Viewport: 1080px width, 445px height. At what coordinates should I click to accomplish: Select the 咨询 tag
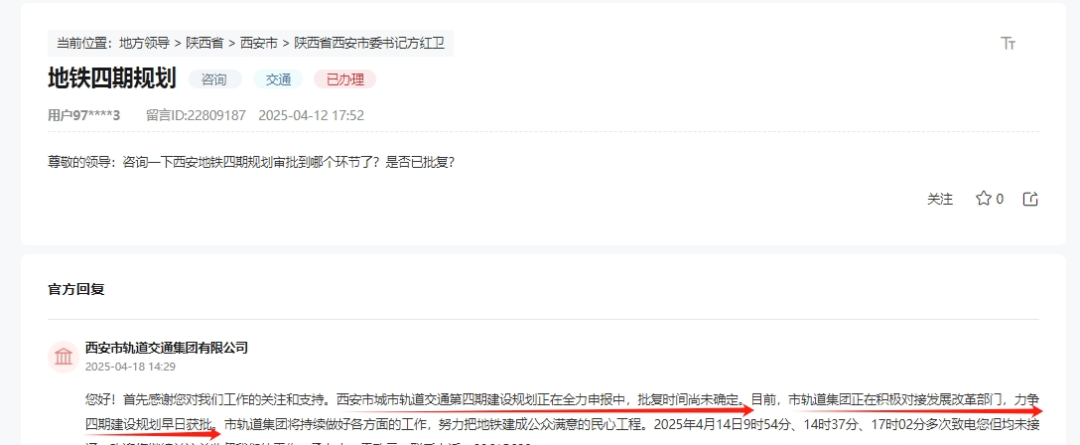[x=214, y=79]
